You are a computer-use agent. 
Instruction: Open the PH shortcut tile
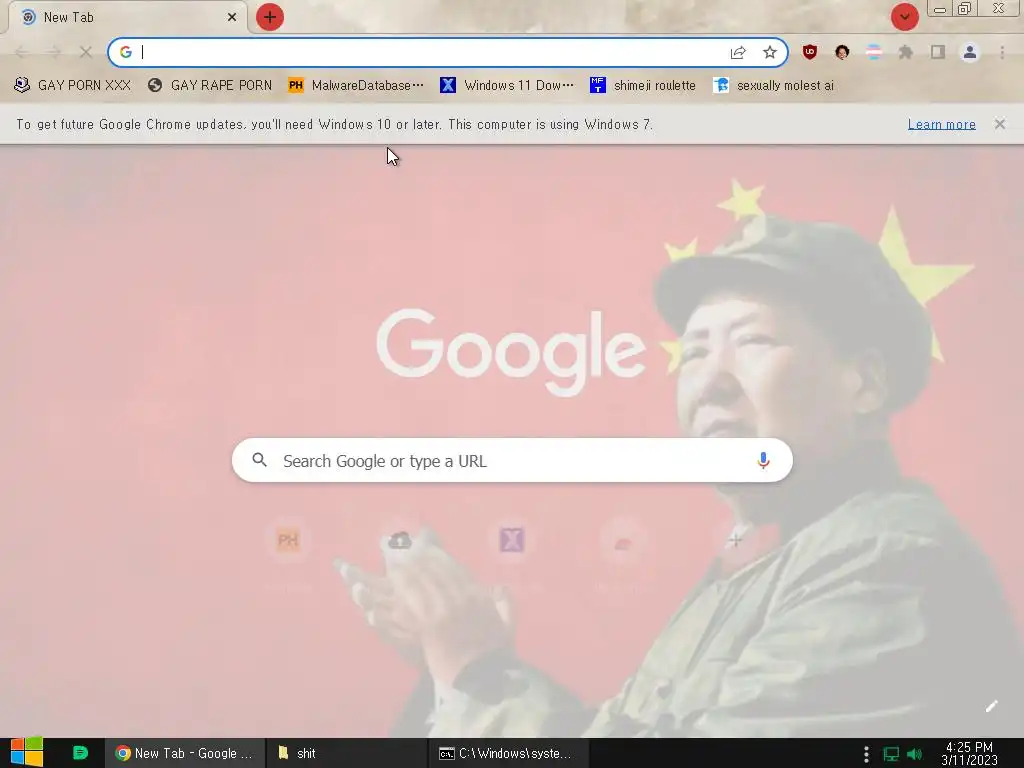[288, 540]
